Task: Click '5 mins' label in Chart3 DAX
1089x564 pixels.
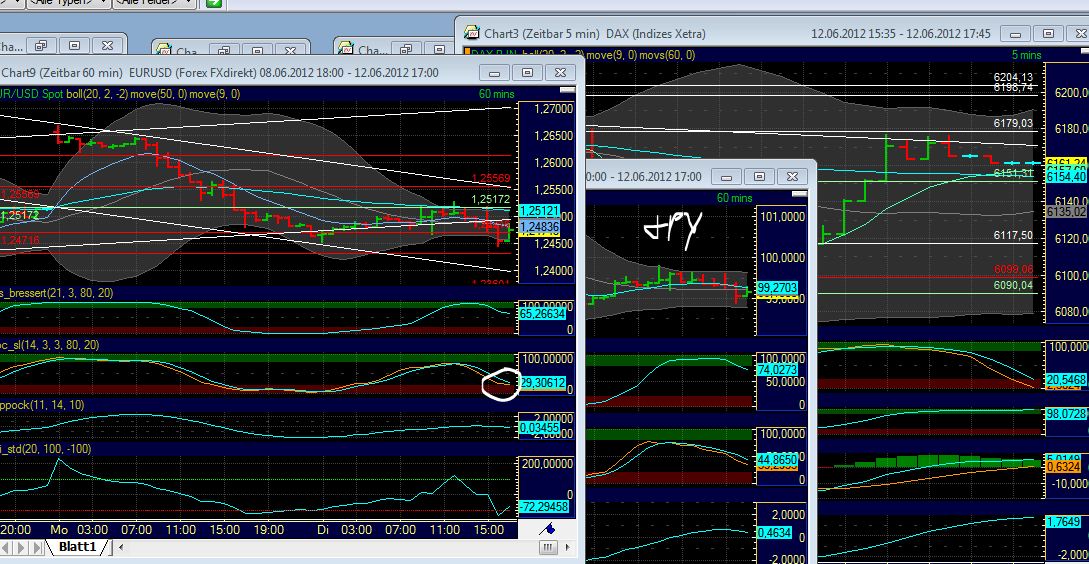Action: tap(1026, 54)
